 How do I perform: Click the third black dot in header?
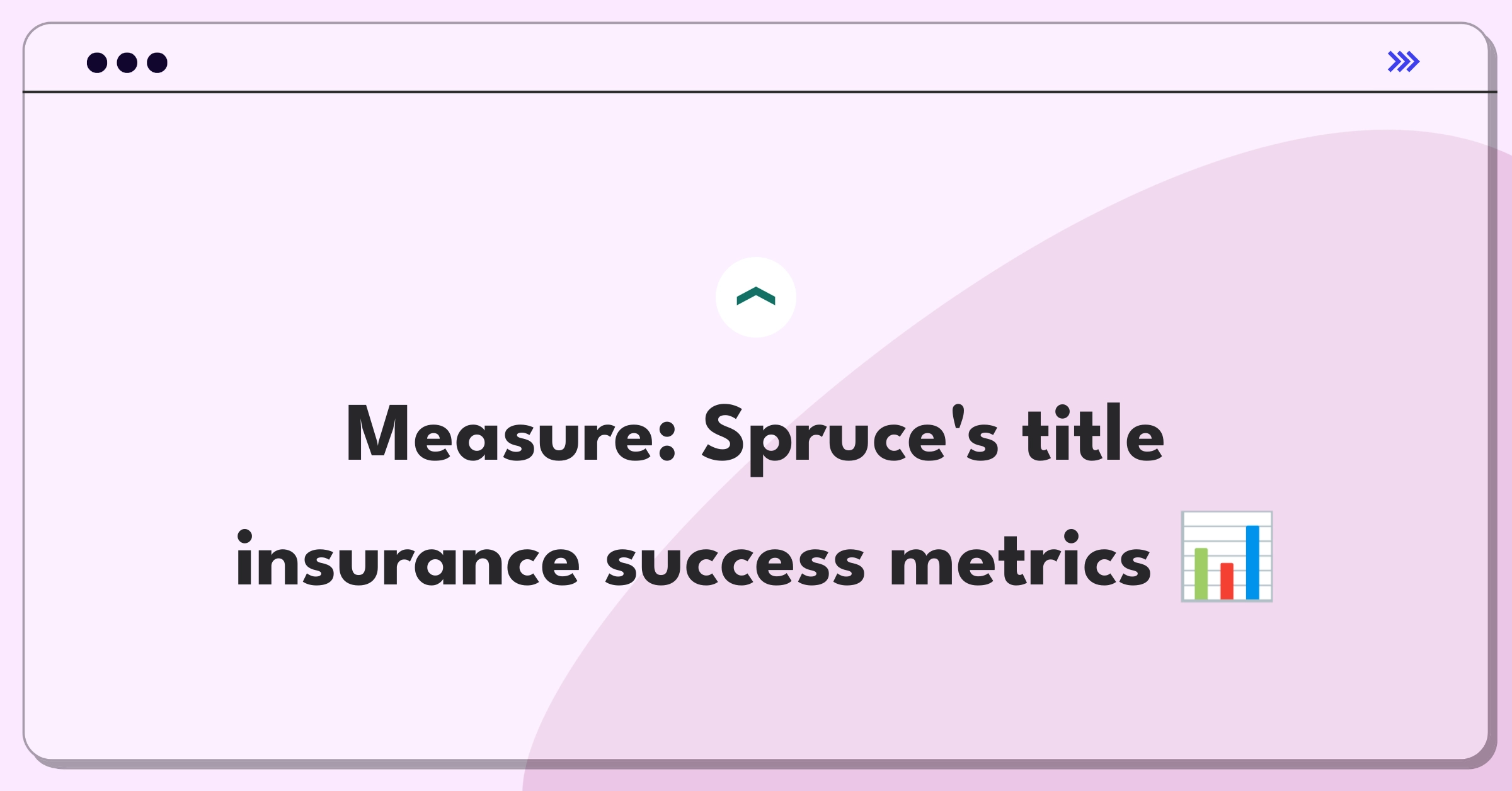[x=157, y=62]
